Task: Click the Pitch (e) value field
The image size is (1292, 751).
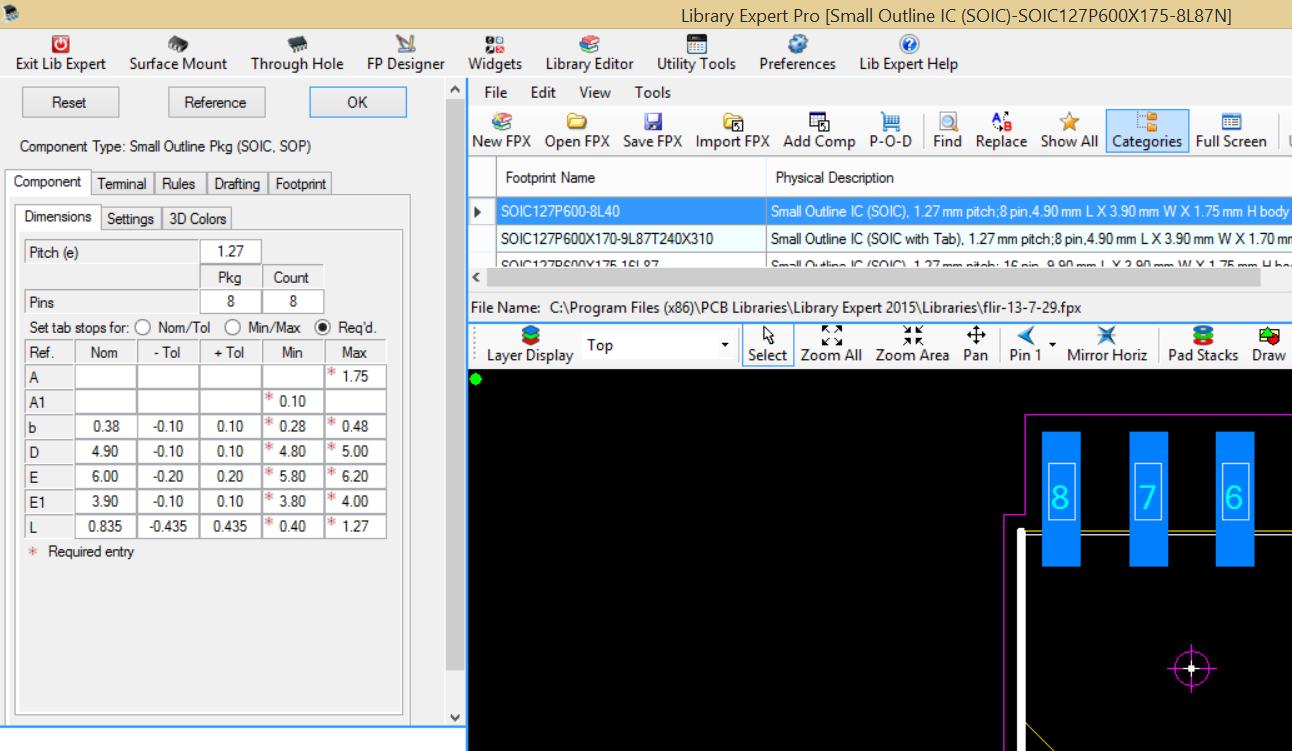Action: coord(231,252)
